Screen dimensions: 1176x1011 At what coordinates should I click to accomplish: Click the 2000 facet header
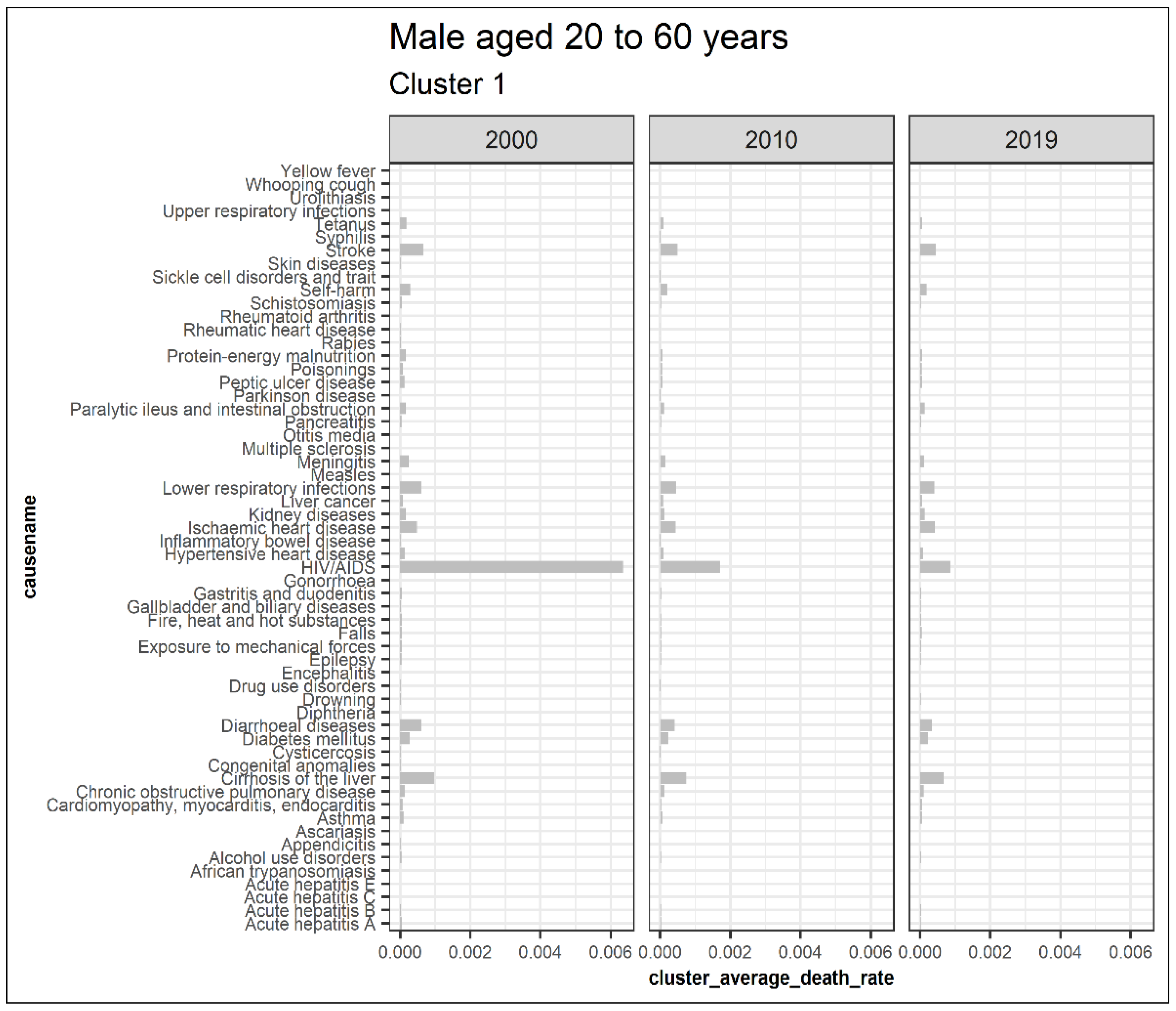point(511,140)
